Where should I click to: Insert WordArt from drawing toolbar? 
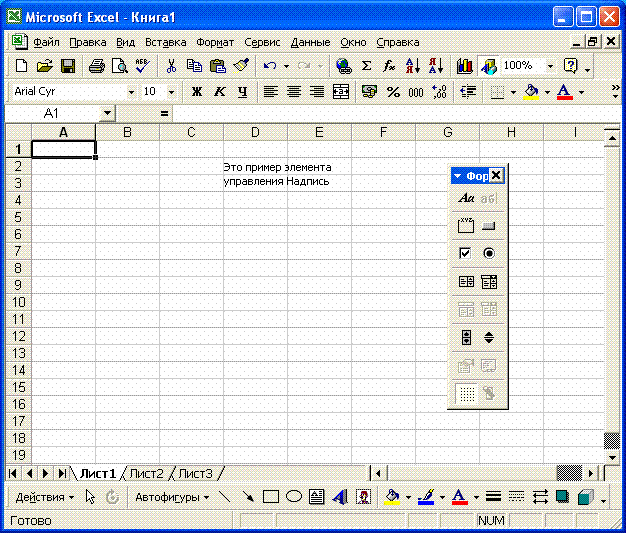340,497
